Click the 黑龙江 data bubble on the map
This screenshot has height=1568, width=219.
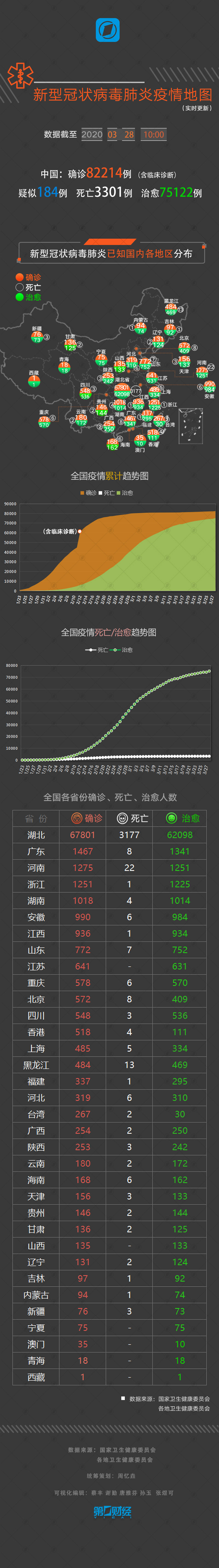171,309
